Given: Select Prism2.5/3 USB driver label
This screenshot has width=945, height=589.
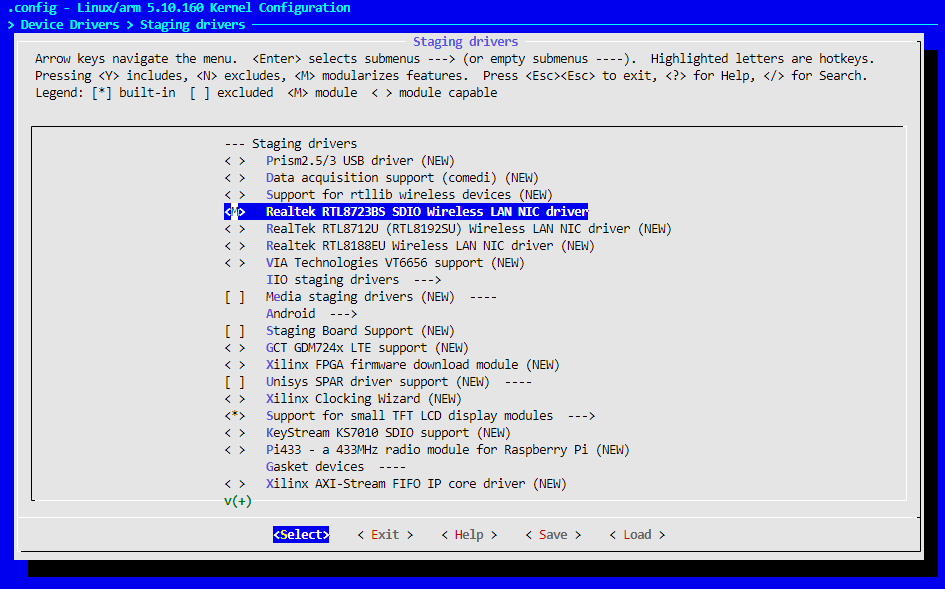Looking at the screenshot, I should pos(360,161).
